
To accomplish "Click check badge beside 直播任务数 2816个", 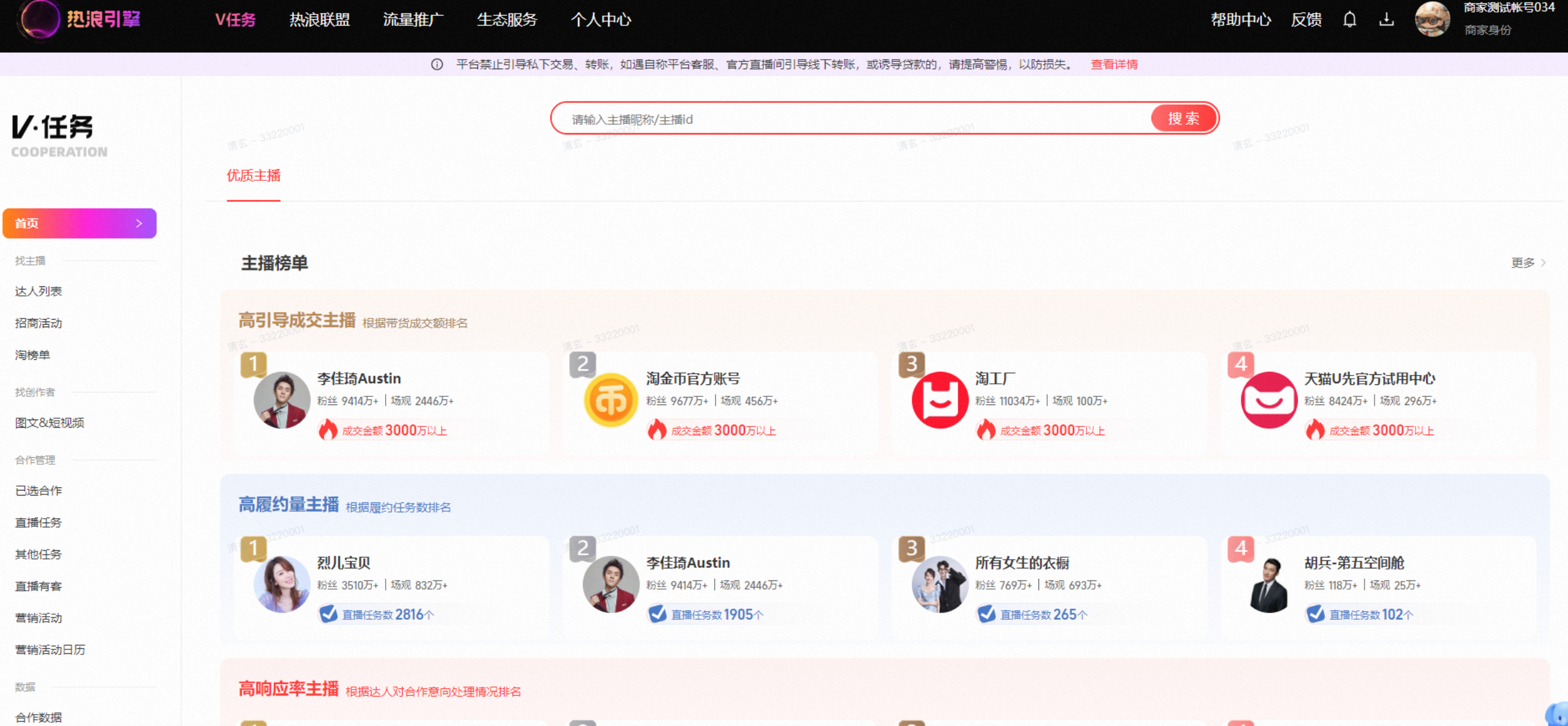I will (328, 614).
